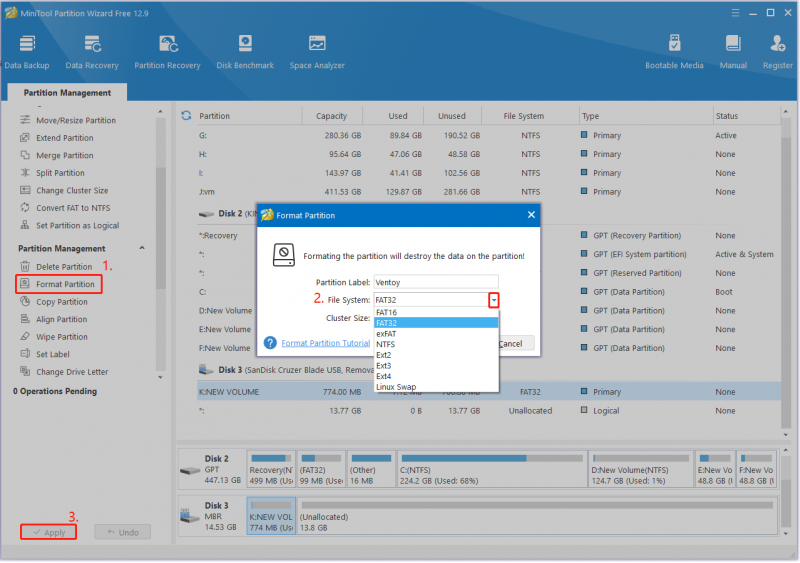Select Linux Swap in the list

tap(436, 387)
